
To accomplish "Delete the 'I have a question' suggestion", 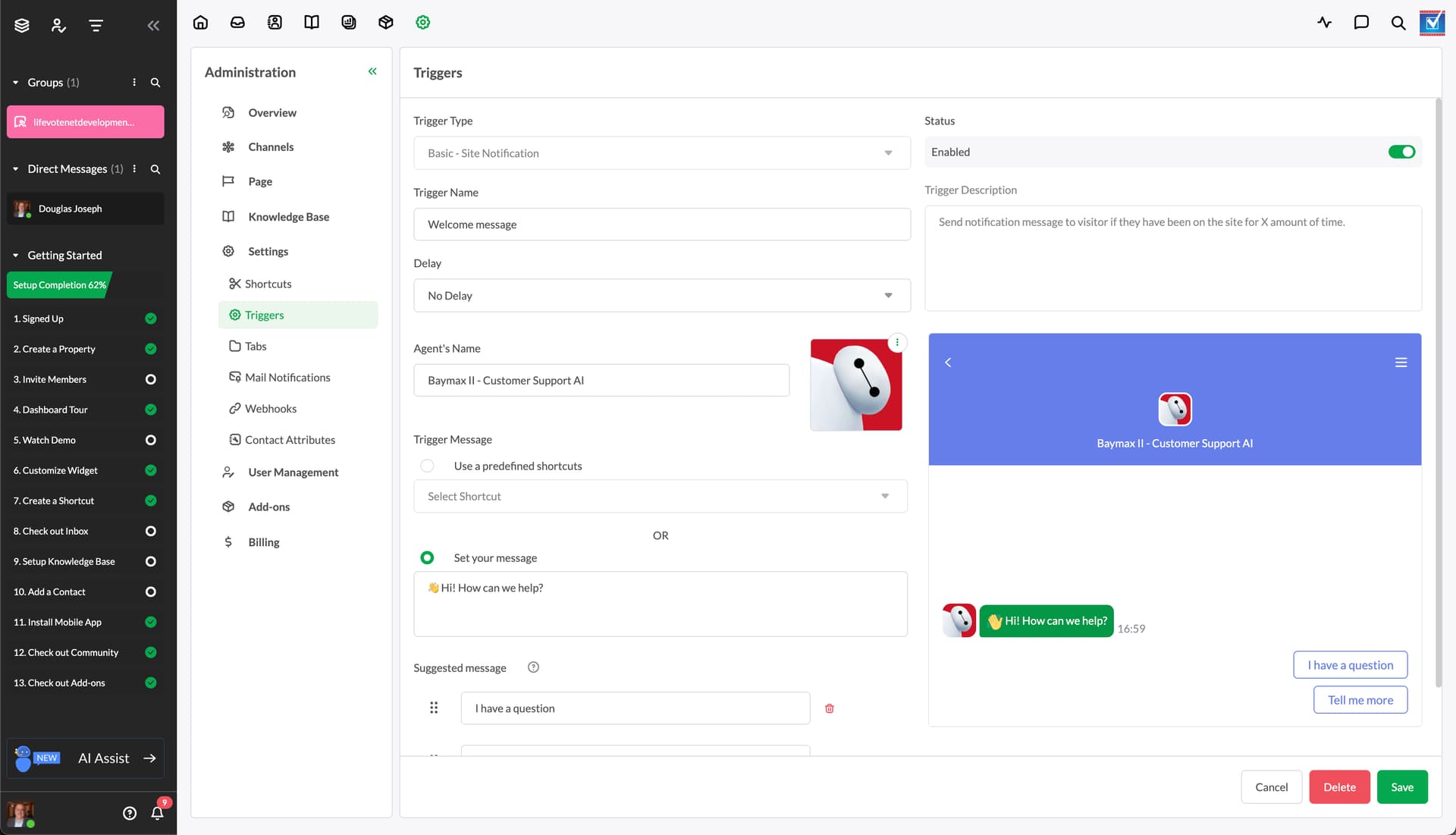I will [830, 708].
